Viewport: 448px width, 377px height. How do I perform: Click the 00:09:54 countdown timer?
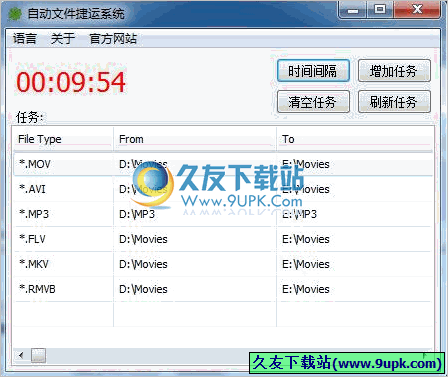(x=71, y=82)
